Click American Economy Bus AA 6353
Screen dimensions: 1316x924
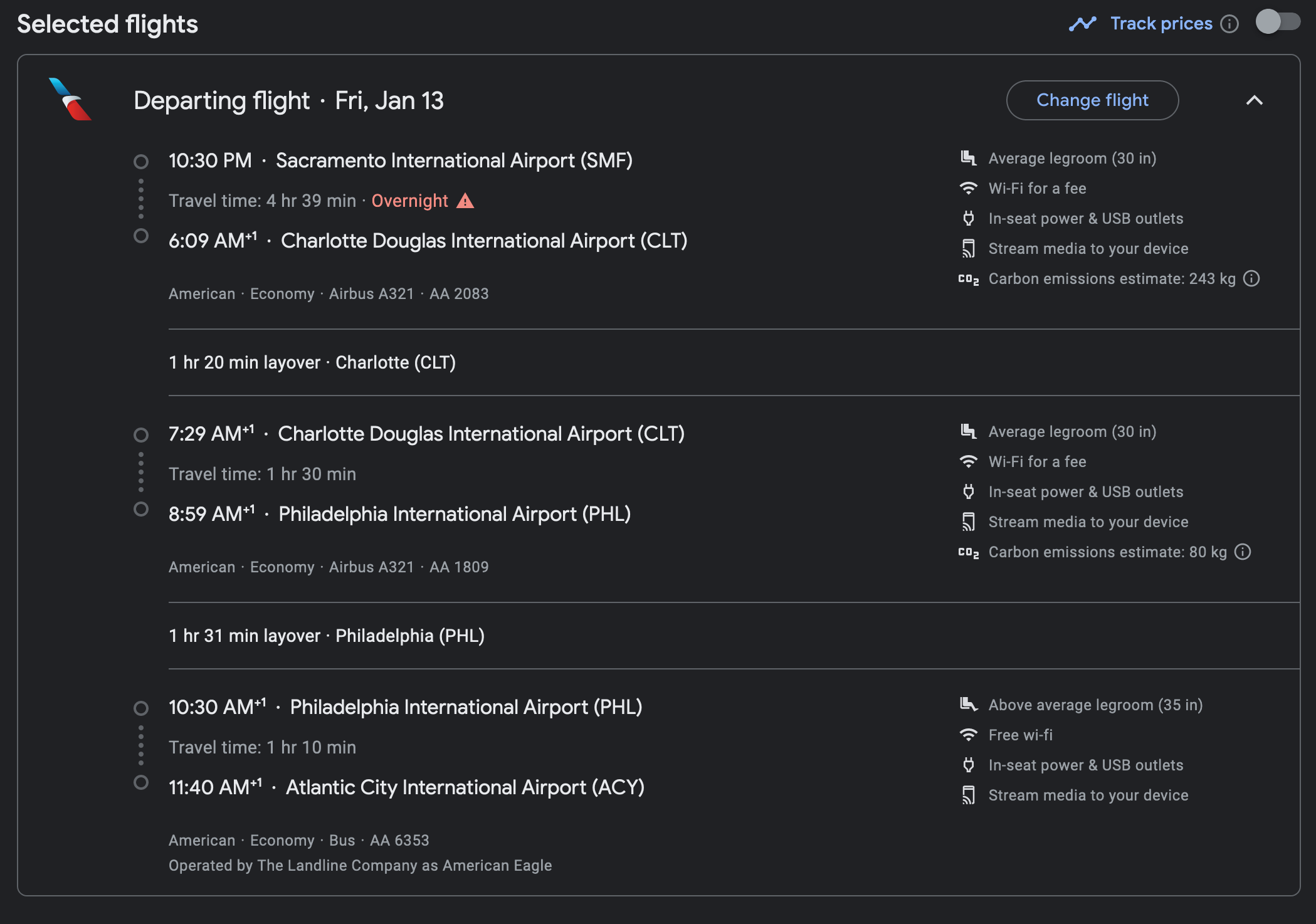[299, 840]
